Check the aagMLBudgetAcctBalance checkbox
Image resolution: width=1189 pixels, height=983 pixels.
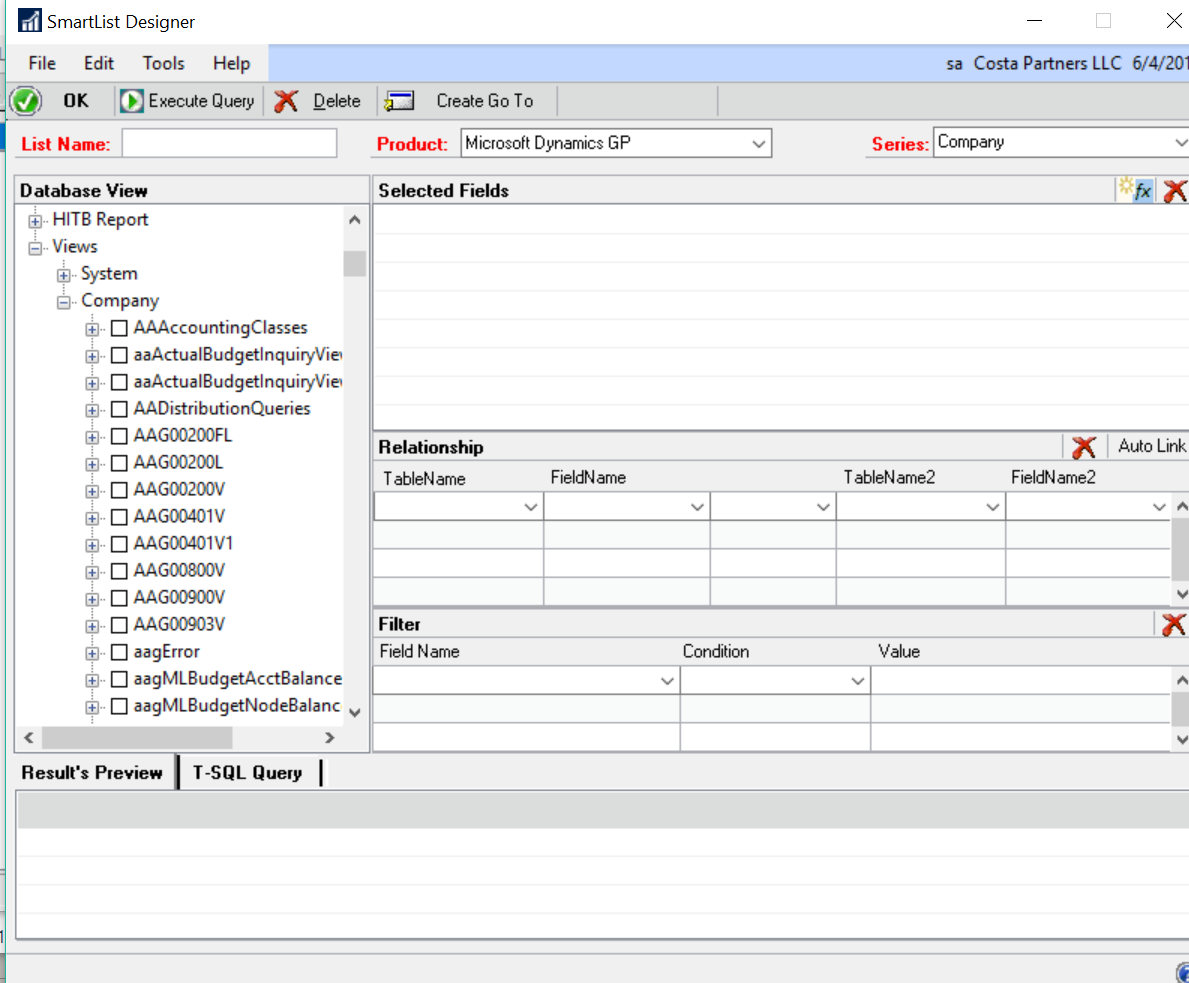pyautogui.click(x=119, y=680)
